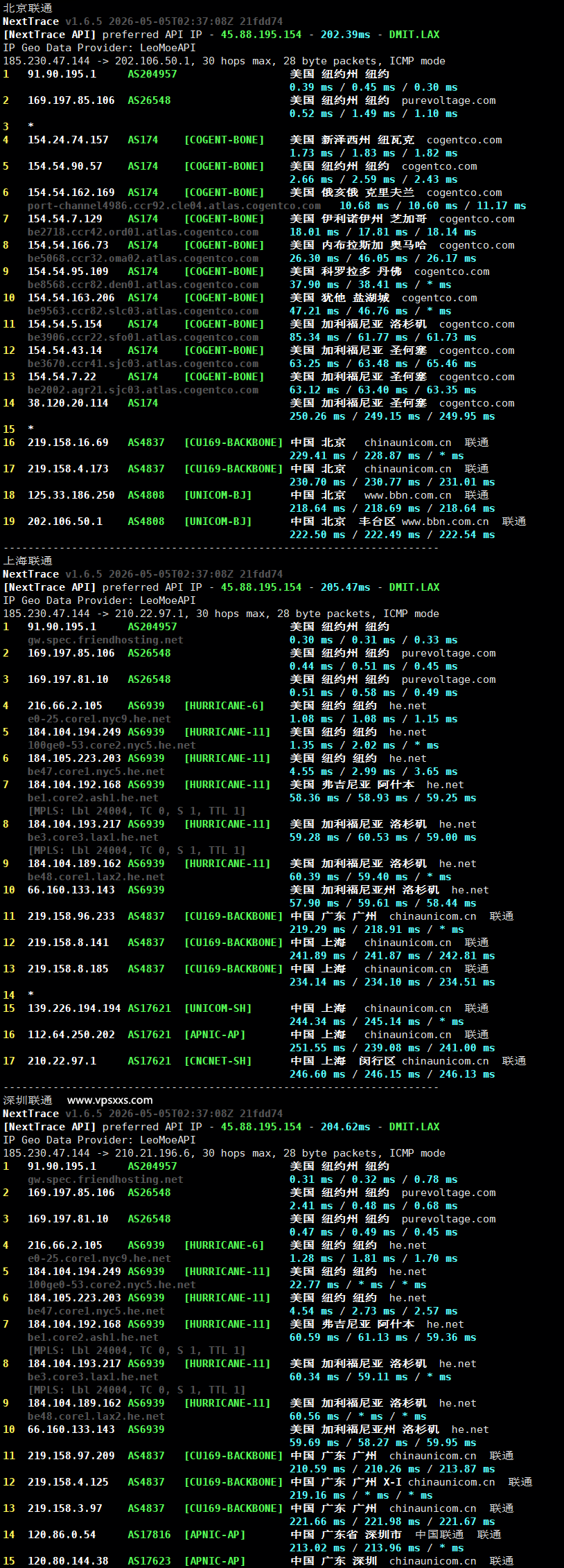Click the 22.77 ms latency value
Image resolution: width=564 pixels, height=1568 pixels.
coord(315,1285)
